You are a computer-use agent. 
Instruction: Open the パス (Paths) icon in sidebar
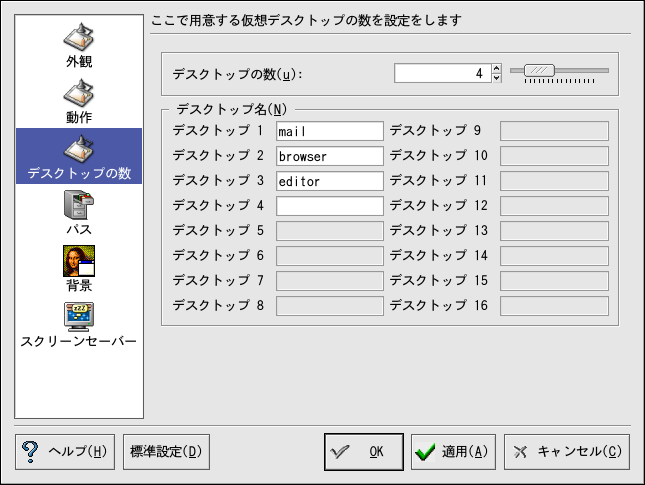coord(78,208)
